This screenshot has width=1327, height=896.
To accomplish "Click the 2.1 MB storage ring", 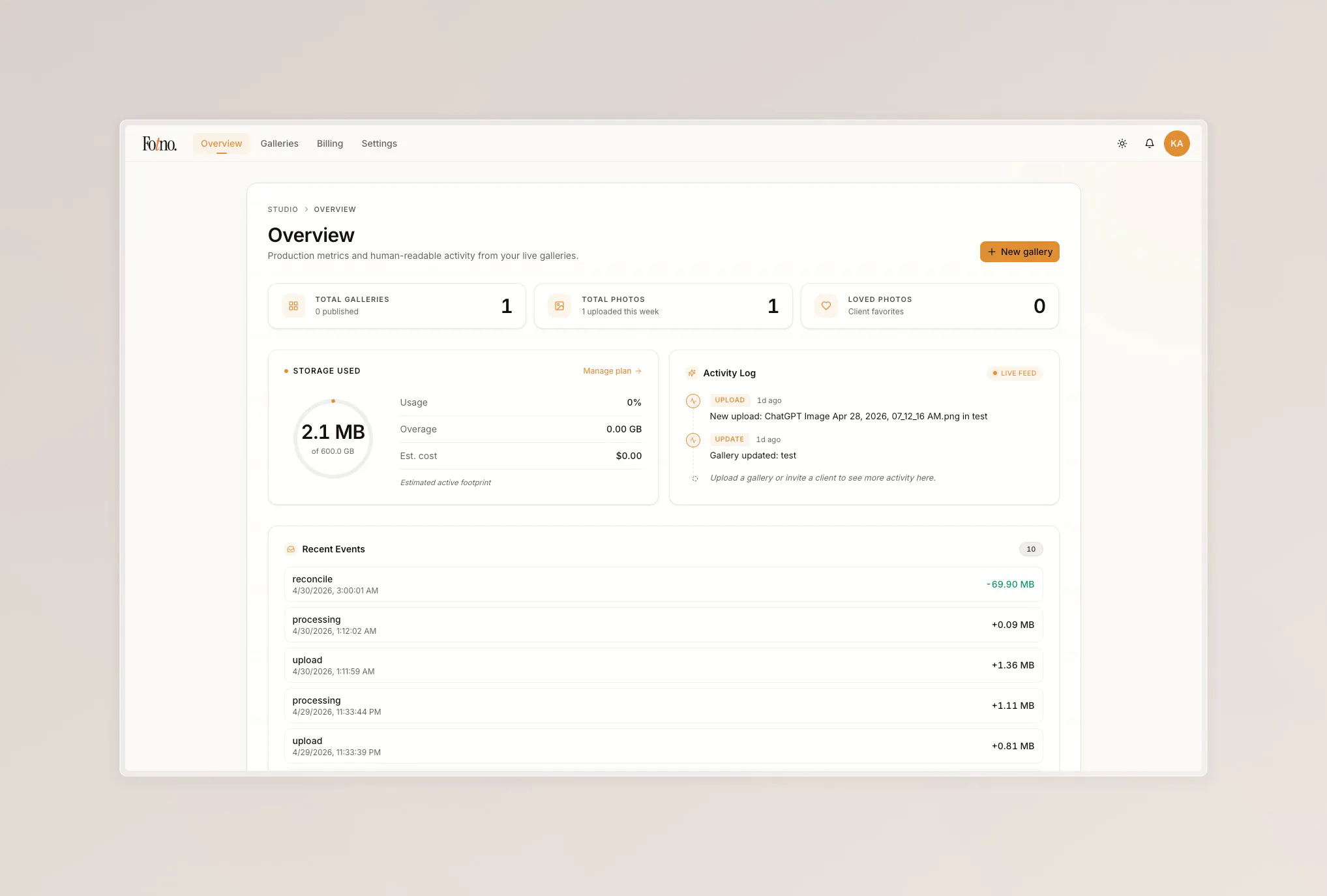I will (333, 439).
